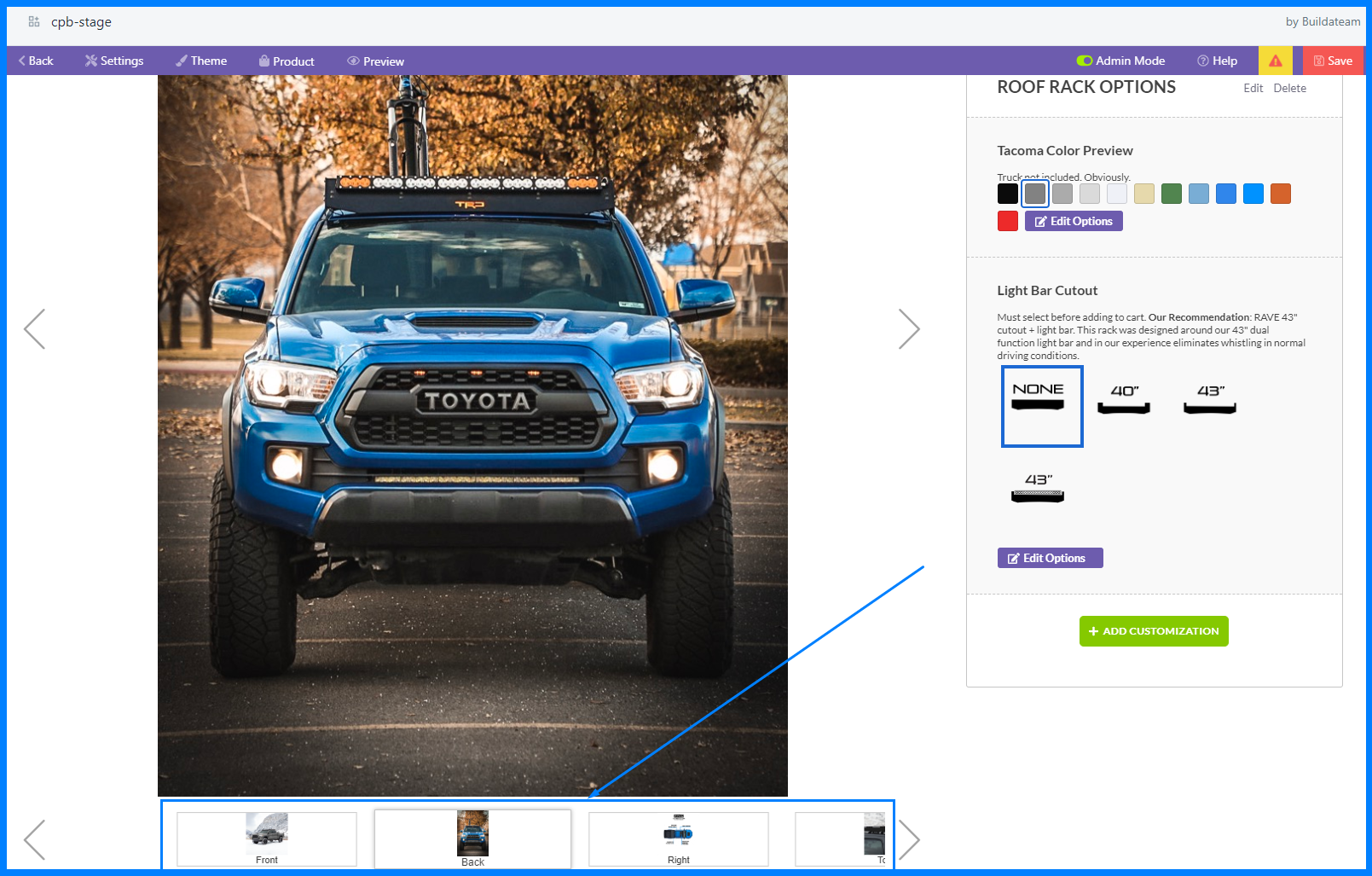Show next main image with right arrow

click(909, 328)
